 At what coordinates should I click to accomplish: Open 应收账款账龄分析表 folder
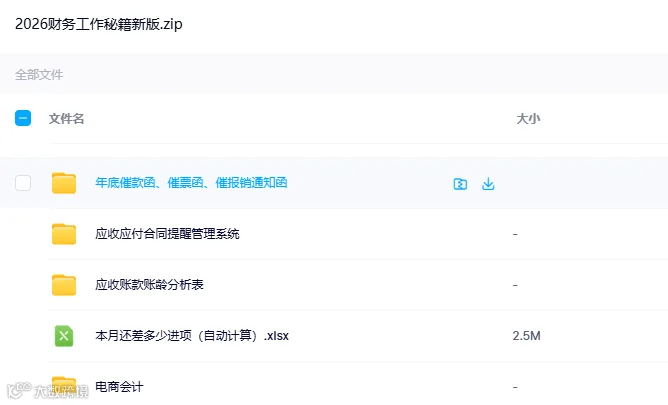click(x=149, y=285)
